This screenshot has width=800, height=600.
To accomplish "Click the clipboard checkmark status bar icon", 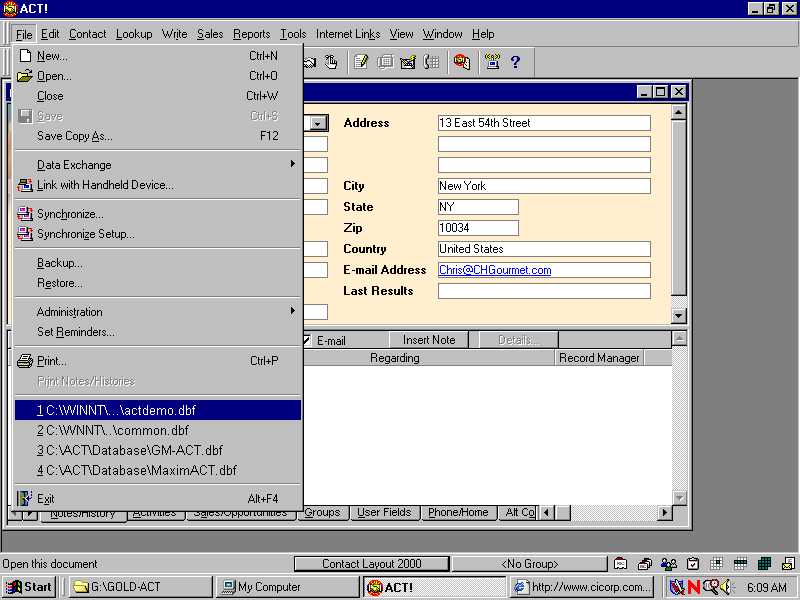I will (693, 563).
